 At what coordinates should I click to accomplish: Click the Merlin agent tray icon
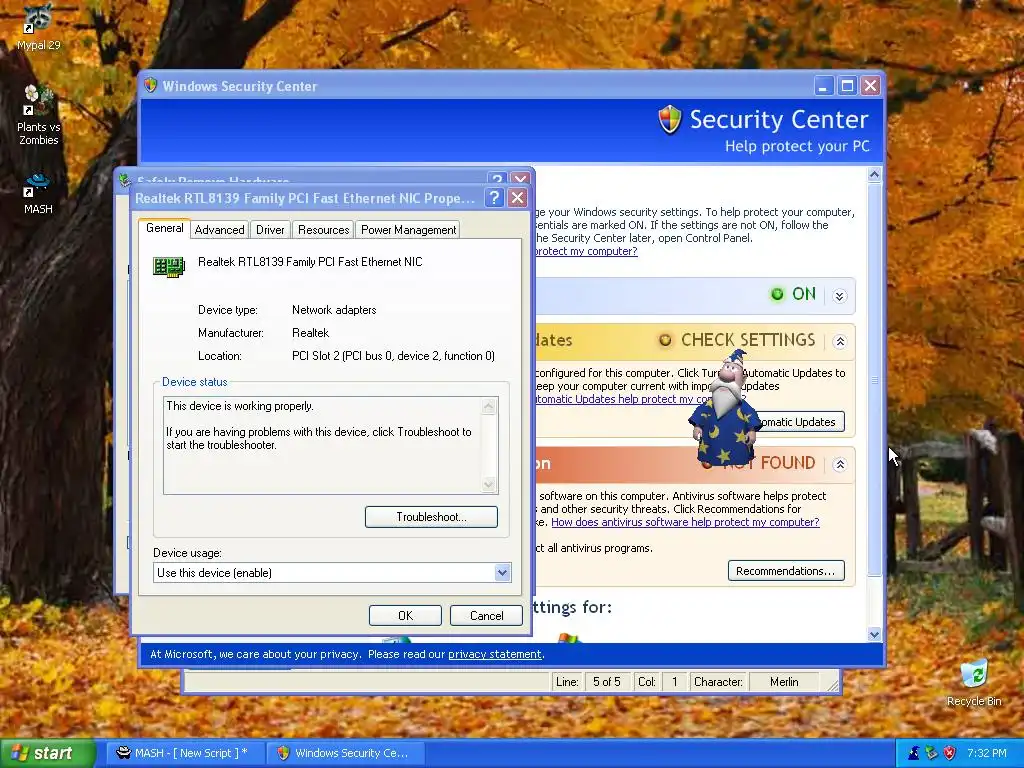(914, 753)
